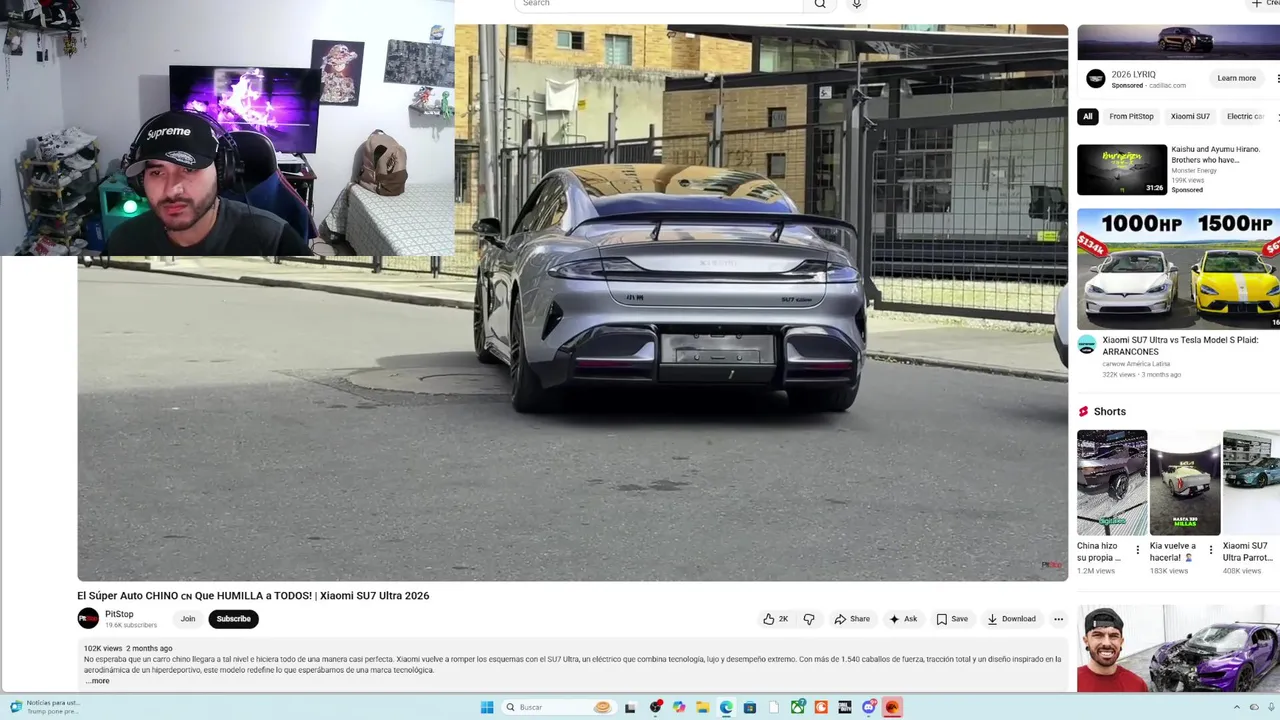Viewport: 1280px width, 720px height.
Task: Click the Shorts section logo icon
Action: [1083, 411]
